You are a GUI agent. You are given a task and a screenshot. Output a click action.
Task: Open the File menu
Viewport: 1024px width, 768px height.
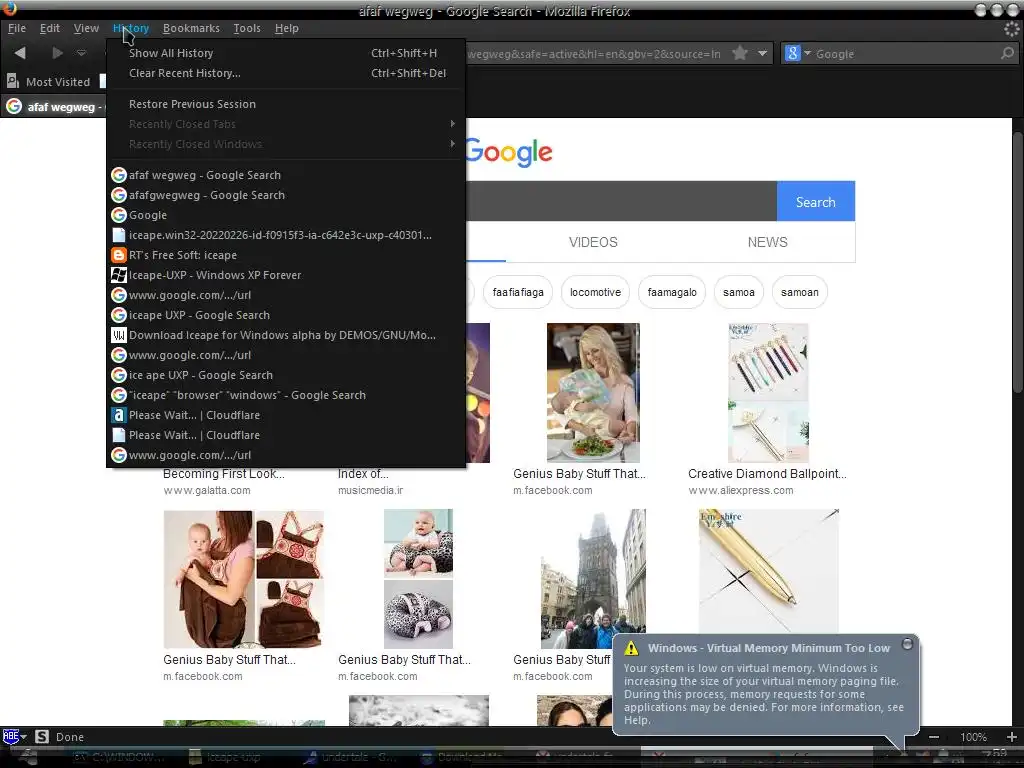click(x=17, y=28)
